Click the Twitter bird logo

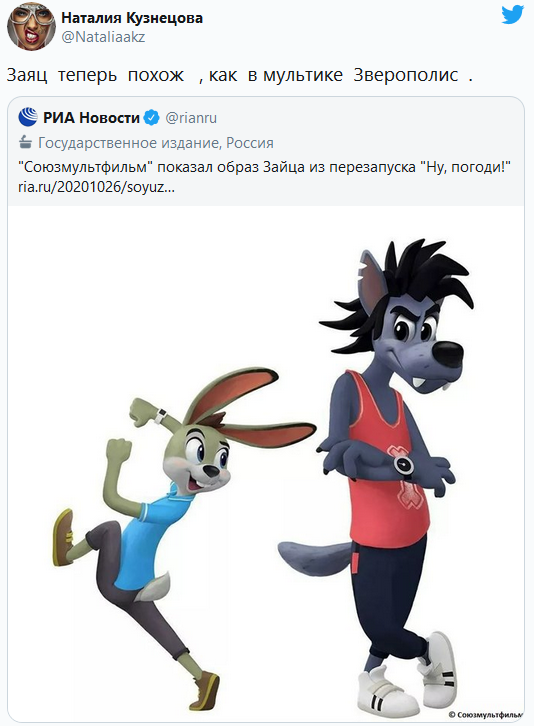(x=512, y=15)
